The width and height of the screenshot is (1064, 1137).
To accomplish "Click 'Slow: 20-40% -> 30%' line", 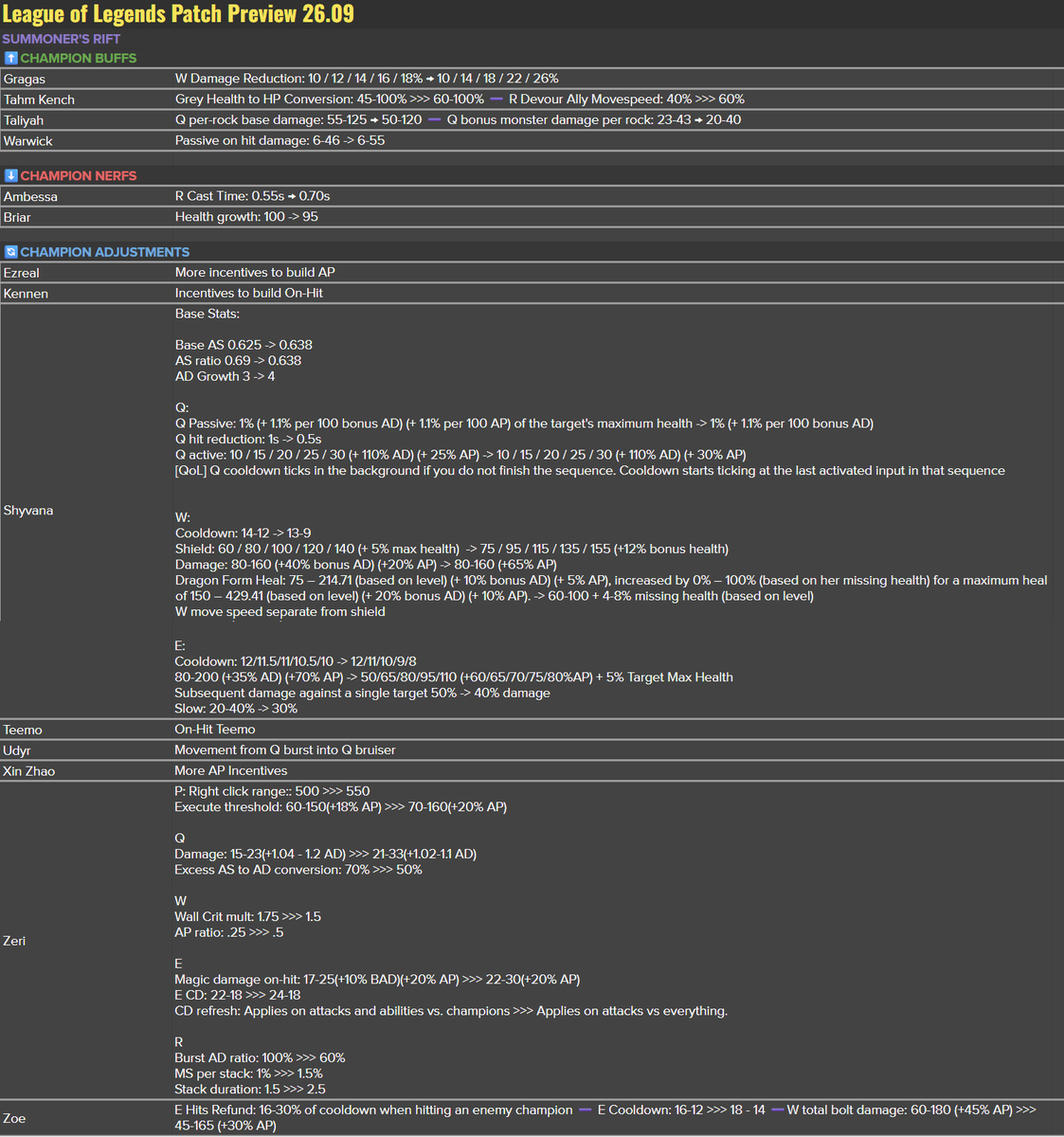I will click(x=236, y=709).
